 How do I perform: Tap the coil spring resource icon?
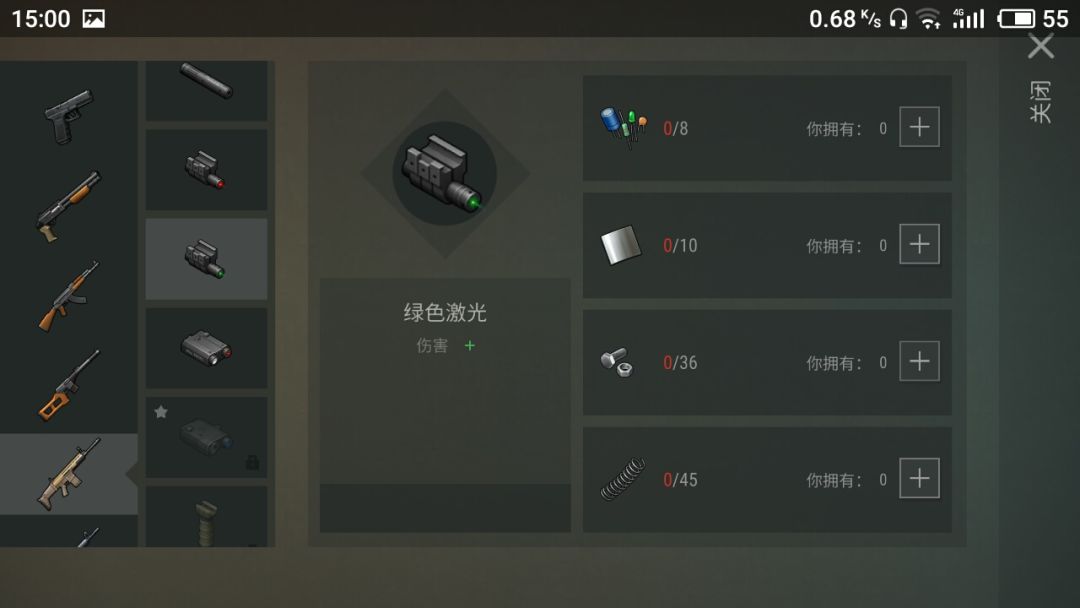[x=623, y=479]
